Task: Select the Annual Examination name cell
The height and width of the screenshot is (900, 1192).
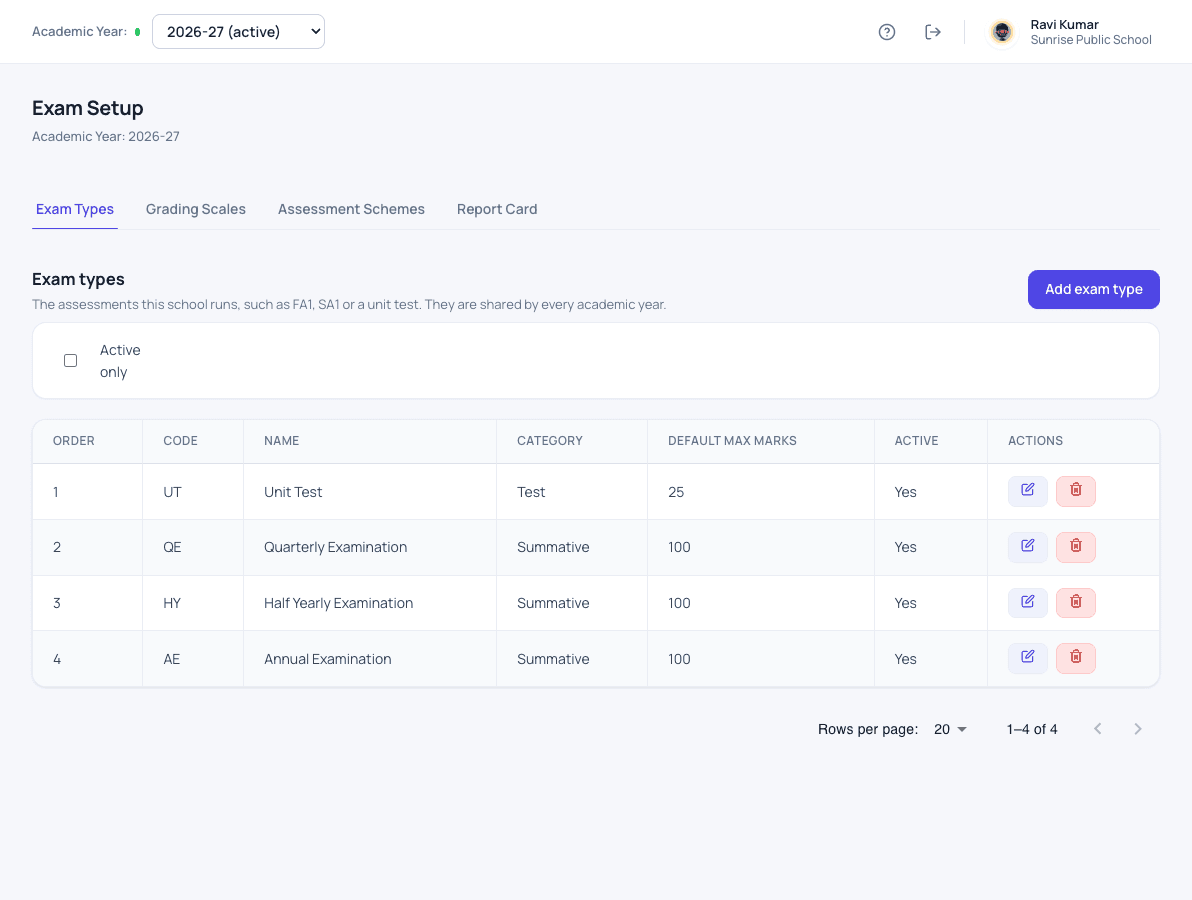Action: pyautogui.click(x=369, y=659)
